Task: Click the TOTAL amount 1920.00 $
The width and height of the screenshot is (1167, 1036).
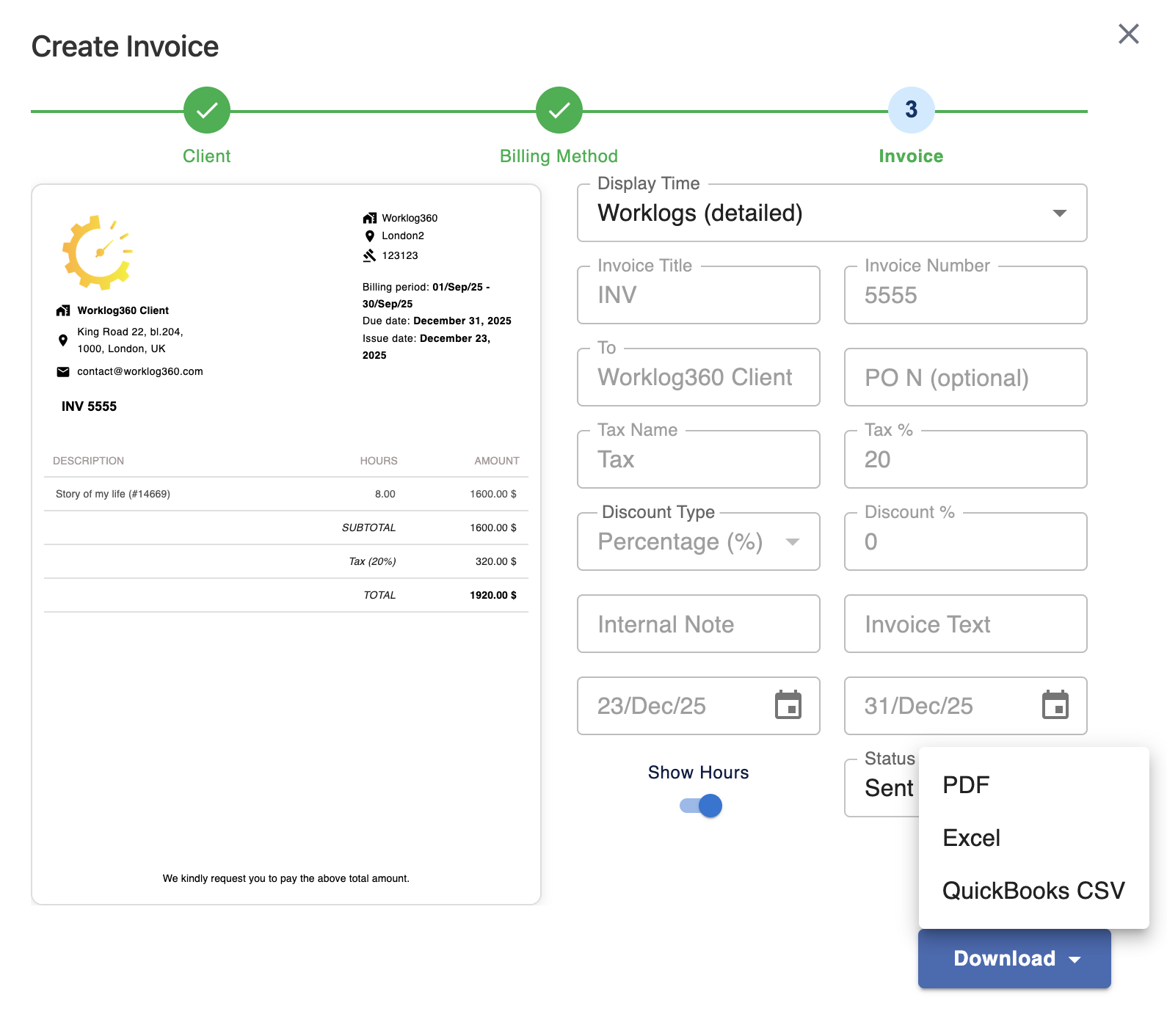Action: pos(493,595)
